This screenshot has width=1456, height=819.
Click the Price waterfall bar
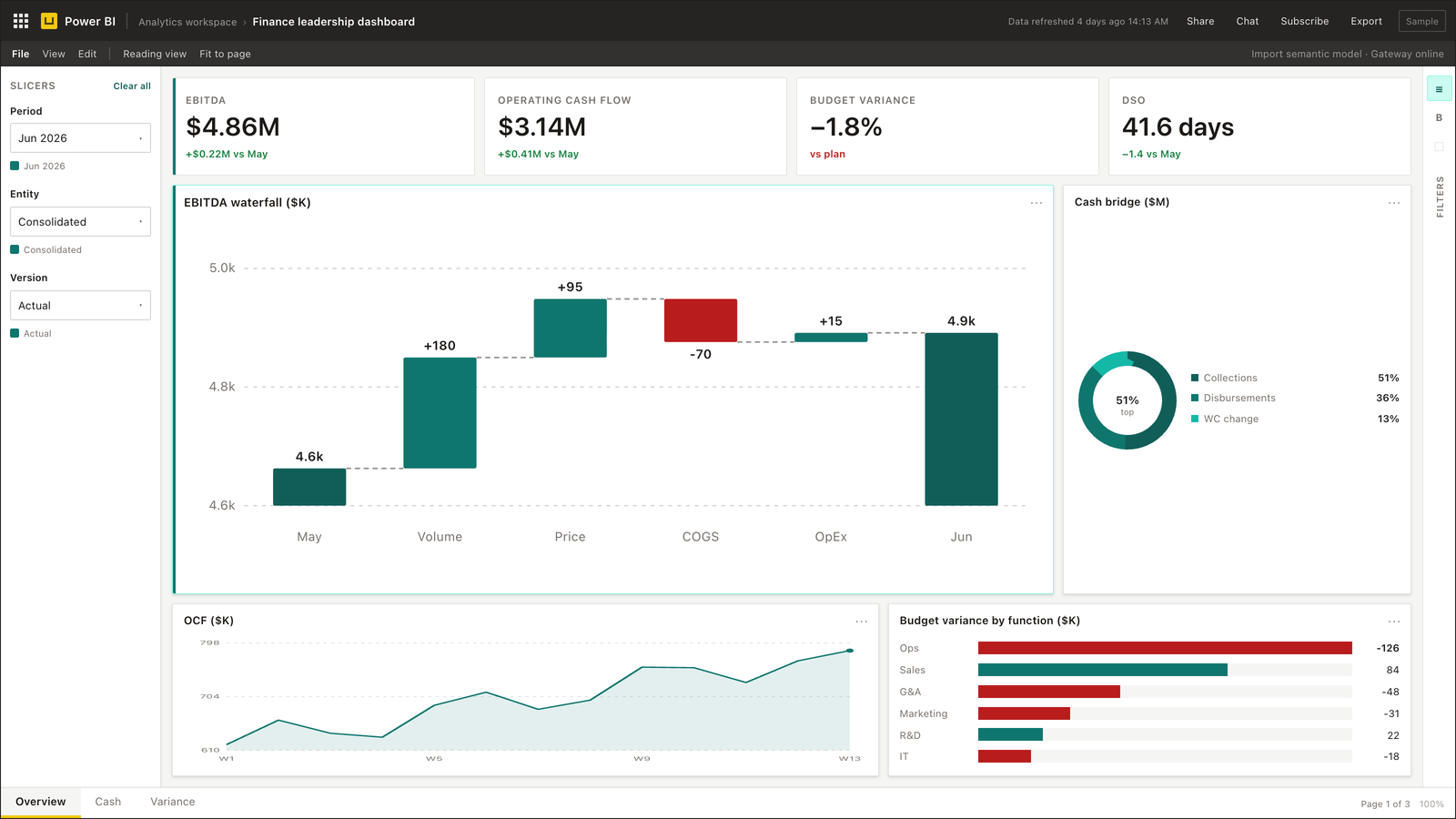tap(571, 329)
